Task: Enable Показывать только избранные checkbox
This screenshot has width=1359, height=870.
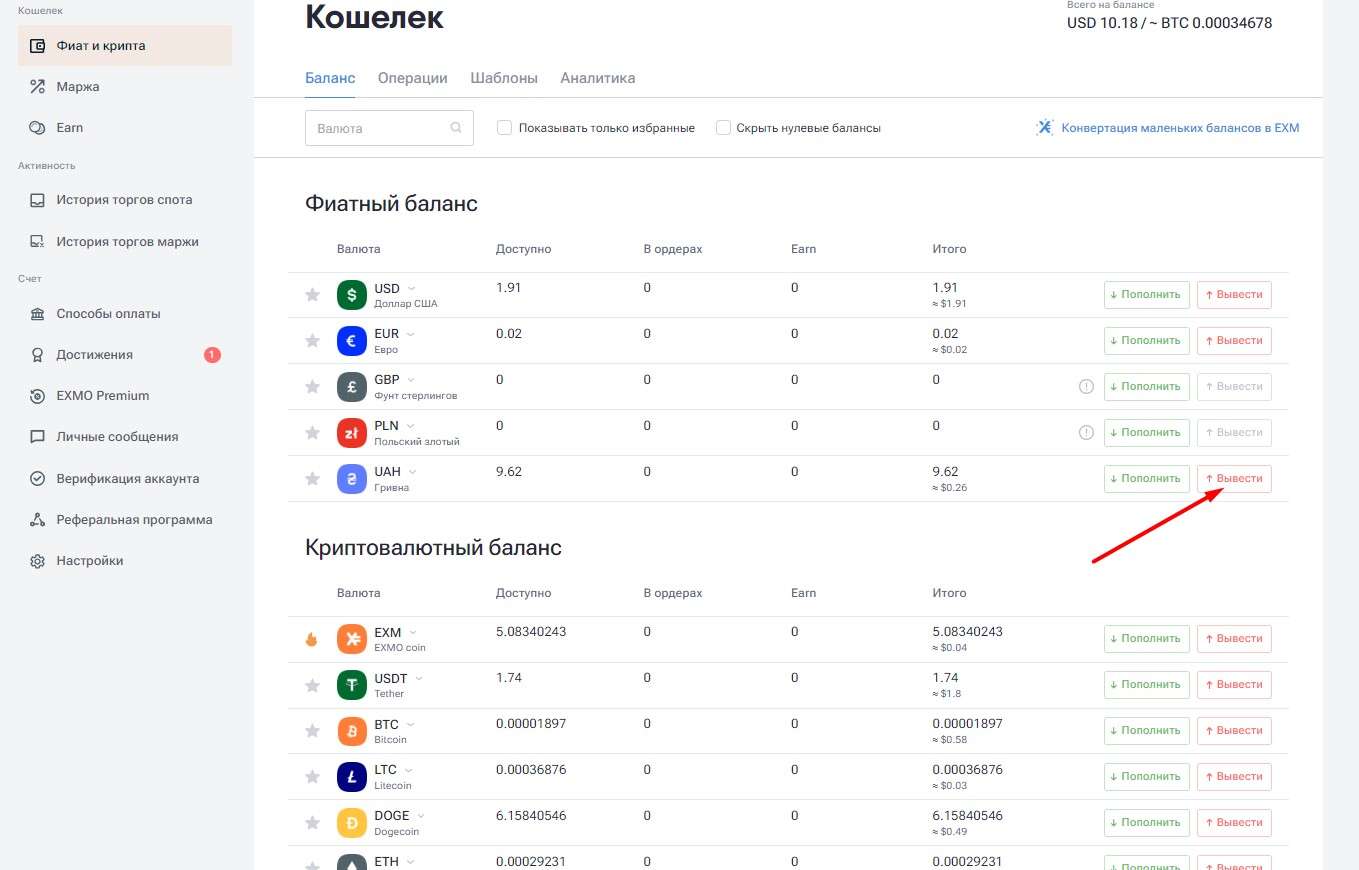Action: click(505, 128)
